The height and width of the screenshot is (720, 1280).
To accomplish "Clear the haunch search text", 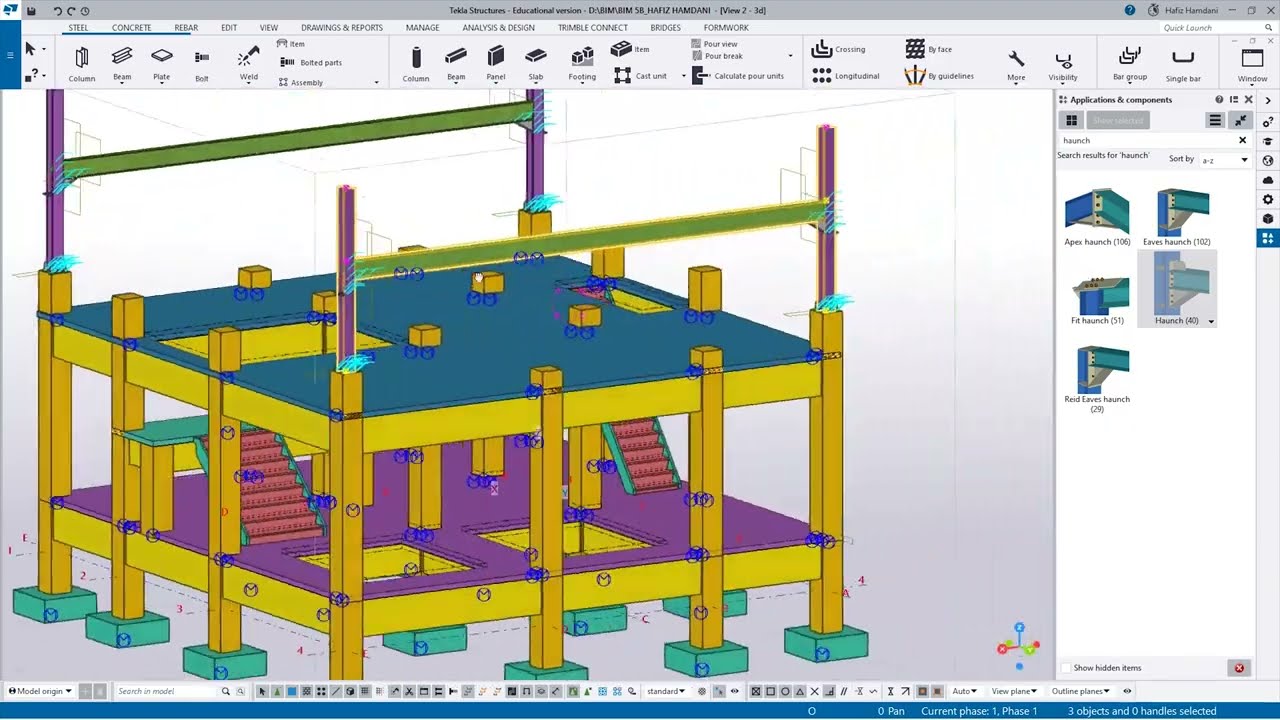I will coord(1243,140).
